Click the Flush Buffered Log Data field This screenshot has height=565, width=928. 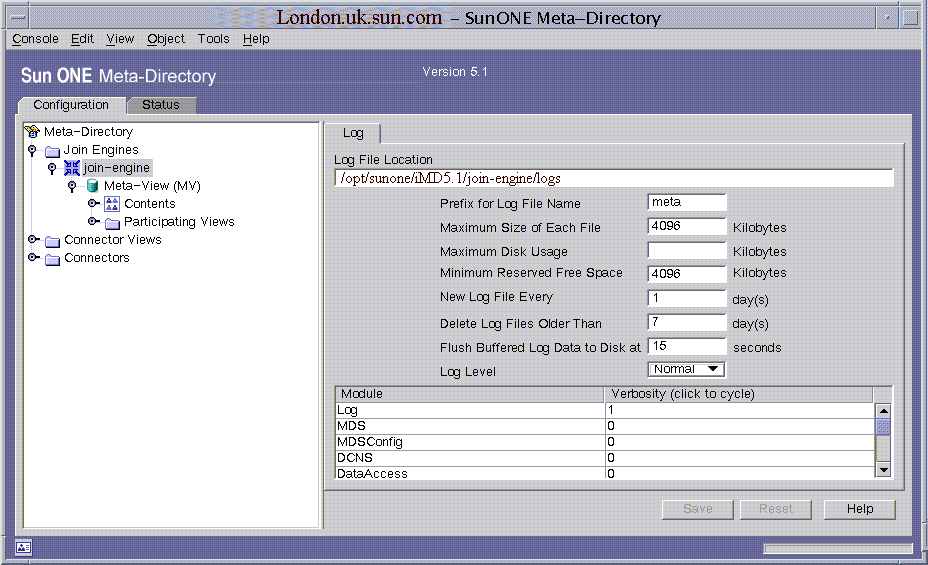pos(687,346)
